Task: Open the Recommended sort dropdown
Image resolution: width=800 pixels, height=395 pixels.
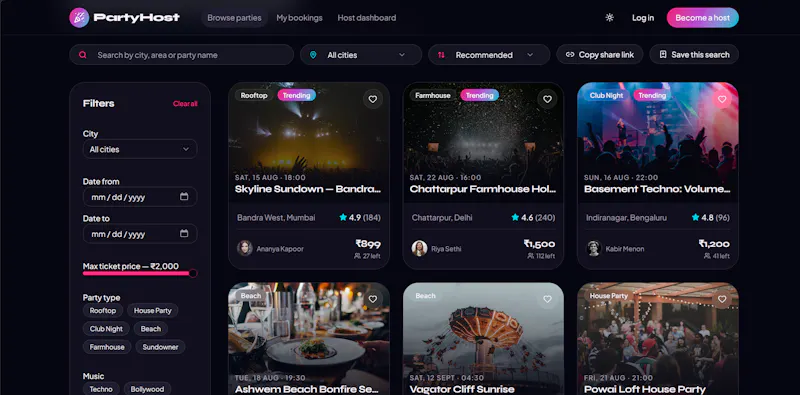Action: pyautogui.click(x=489, y=55)
